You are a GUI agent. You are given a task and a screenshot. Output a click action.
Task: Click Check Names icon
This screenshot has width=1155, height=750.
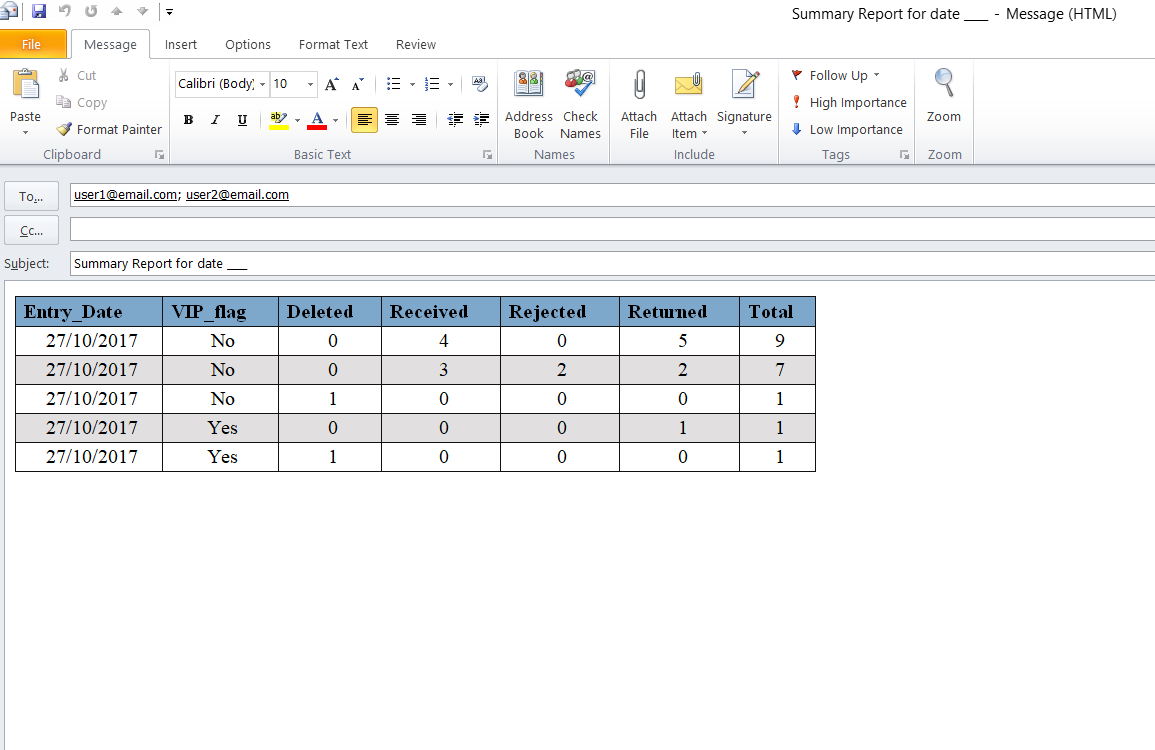[x=580, y=104]
